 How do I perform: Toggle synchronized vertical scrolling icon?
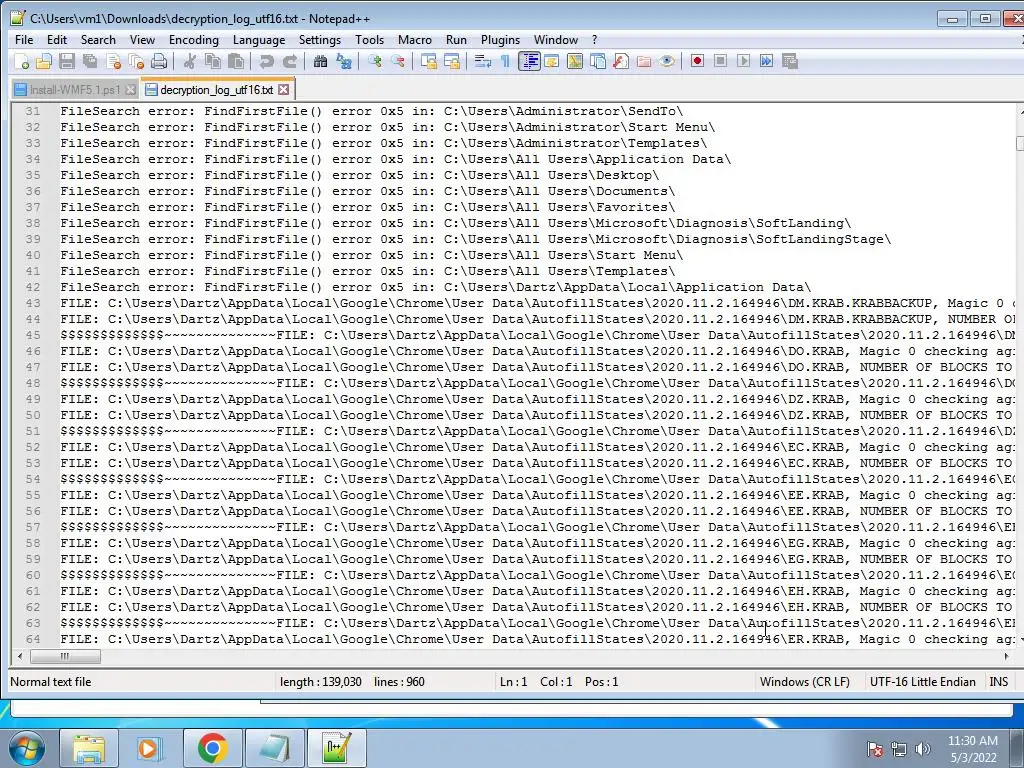[x=428, y=61]
